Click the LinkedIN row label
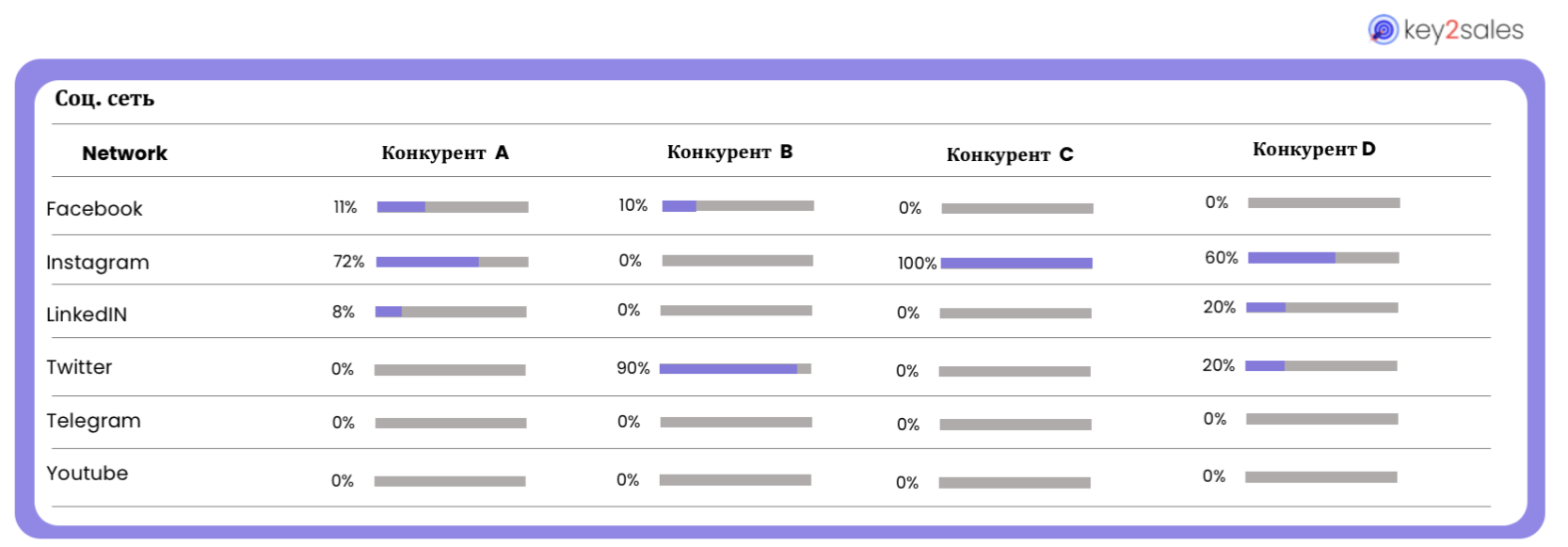Viewport: 1568px width, 547px height. pos(87,314)
